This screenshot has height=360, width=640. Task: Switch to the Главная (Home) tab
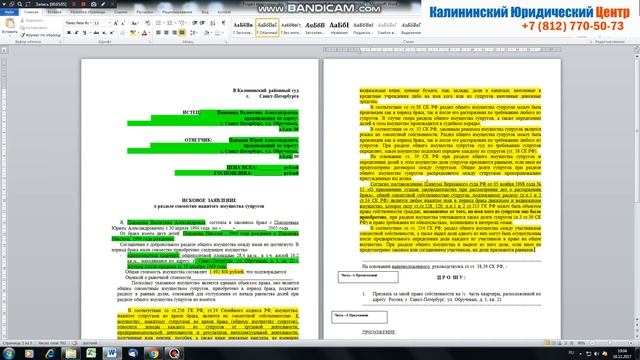pos(31,12)
